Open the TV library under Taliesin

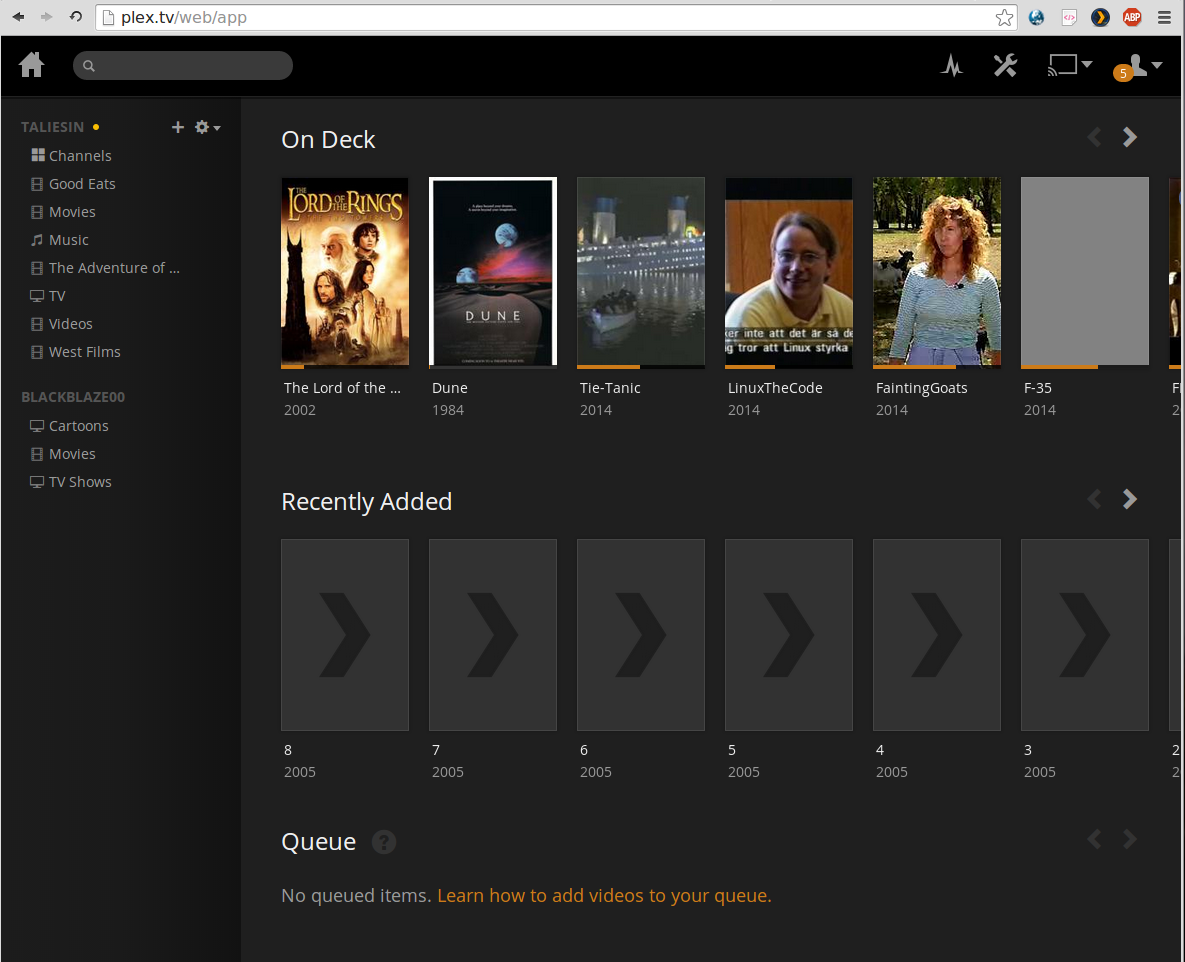tap(48, 295)
